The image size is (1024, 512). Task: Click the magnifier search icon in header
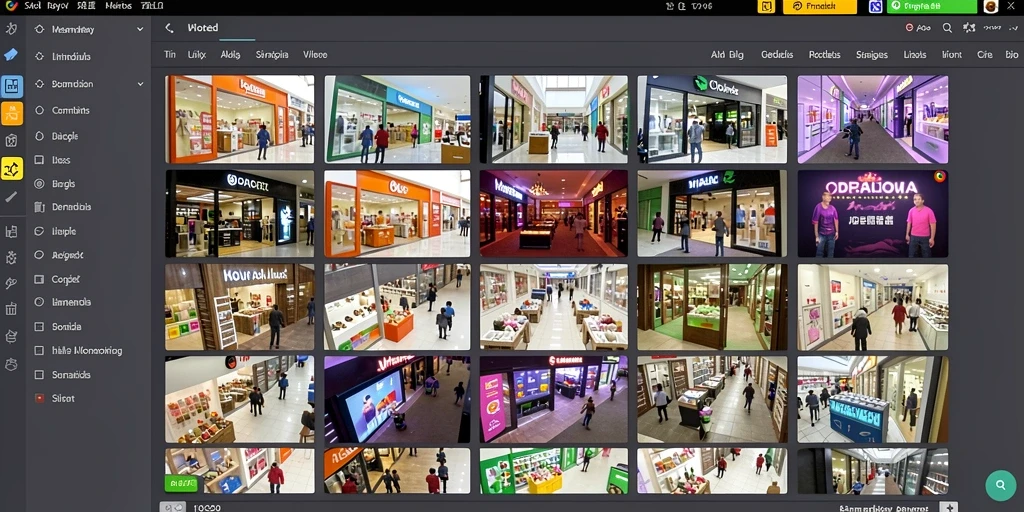pyautogui.click(x=947, y=28)
